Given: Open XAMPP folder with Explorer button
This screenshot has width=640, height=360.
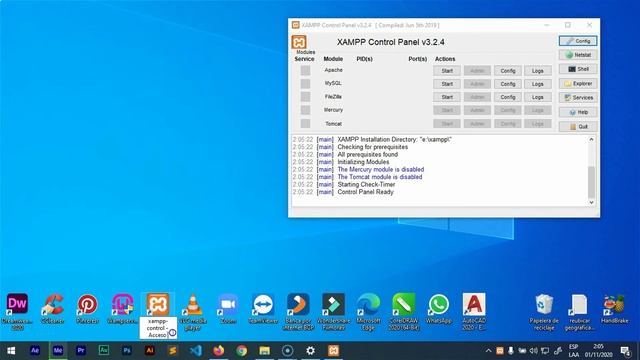Looking at the screenshot, I should tap(578, 83).
